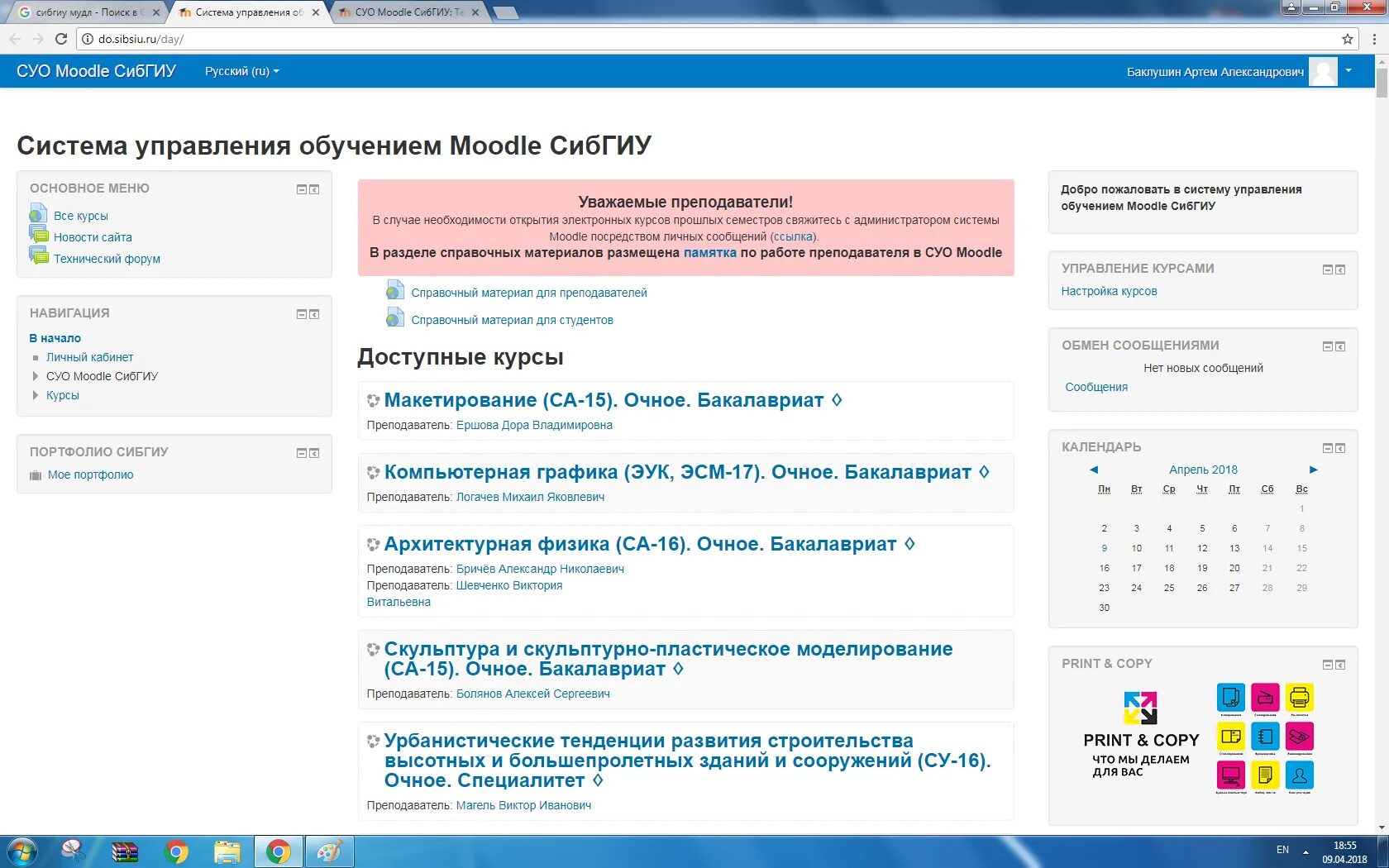Hide the Портфолио СибГИУ block
The image size is (1389, 868).
click(302, 453)
